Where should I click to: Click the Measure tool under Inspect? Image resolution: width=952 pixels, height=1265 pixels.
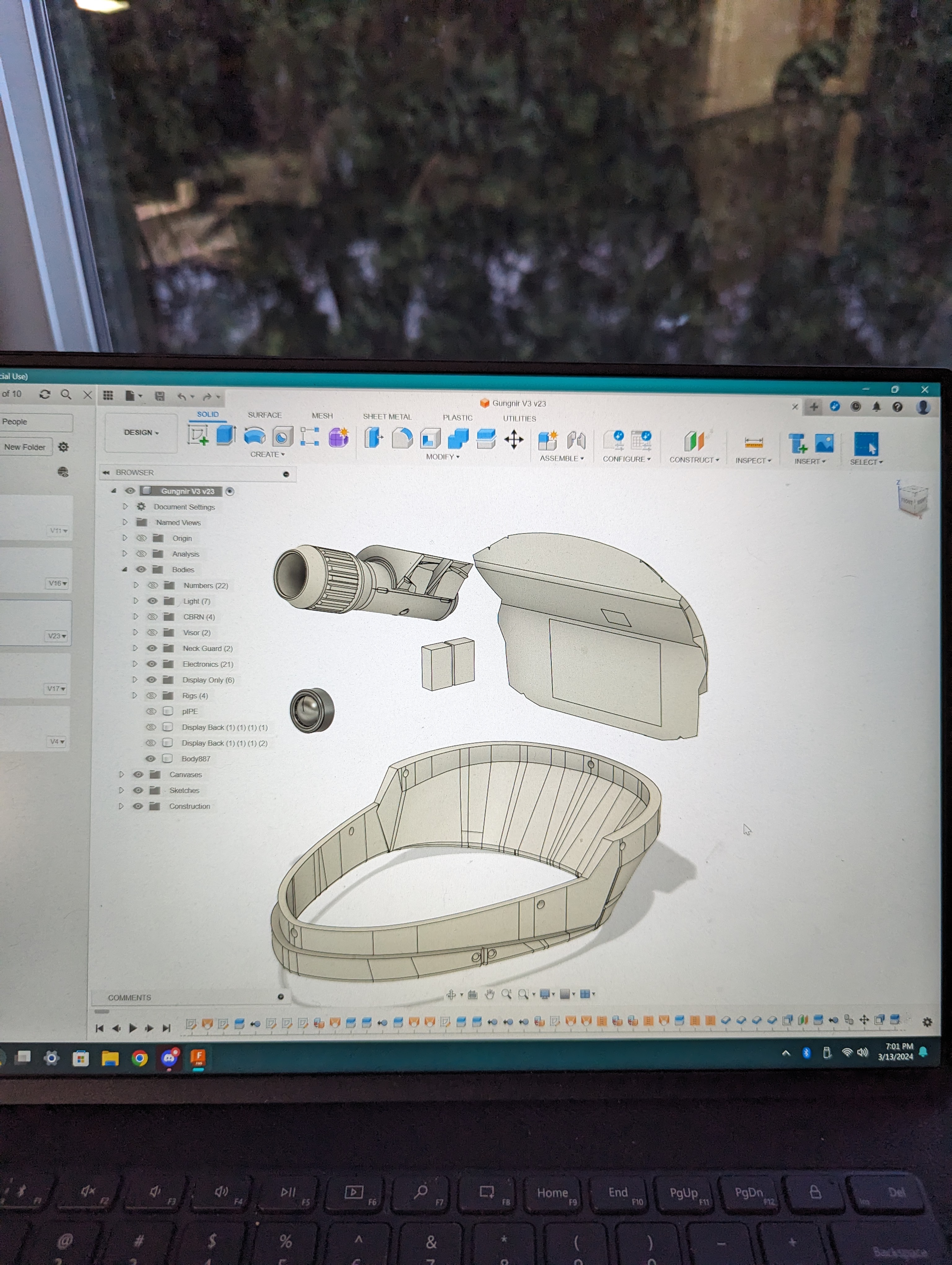point(754,443)
